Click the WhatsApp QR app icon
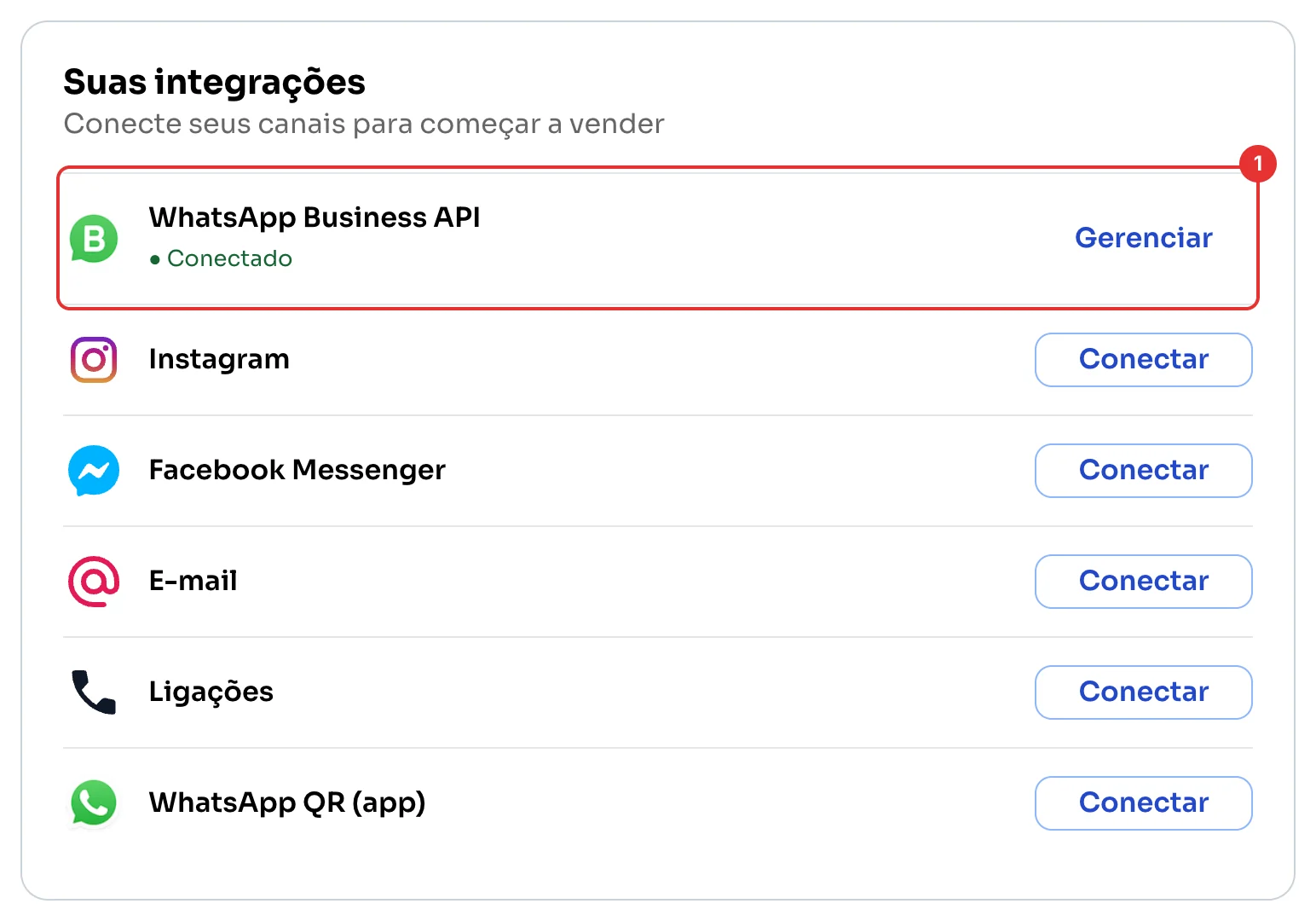The image size is (1316, 921). (94, 802)
